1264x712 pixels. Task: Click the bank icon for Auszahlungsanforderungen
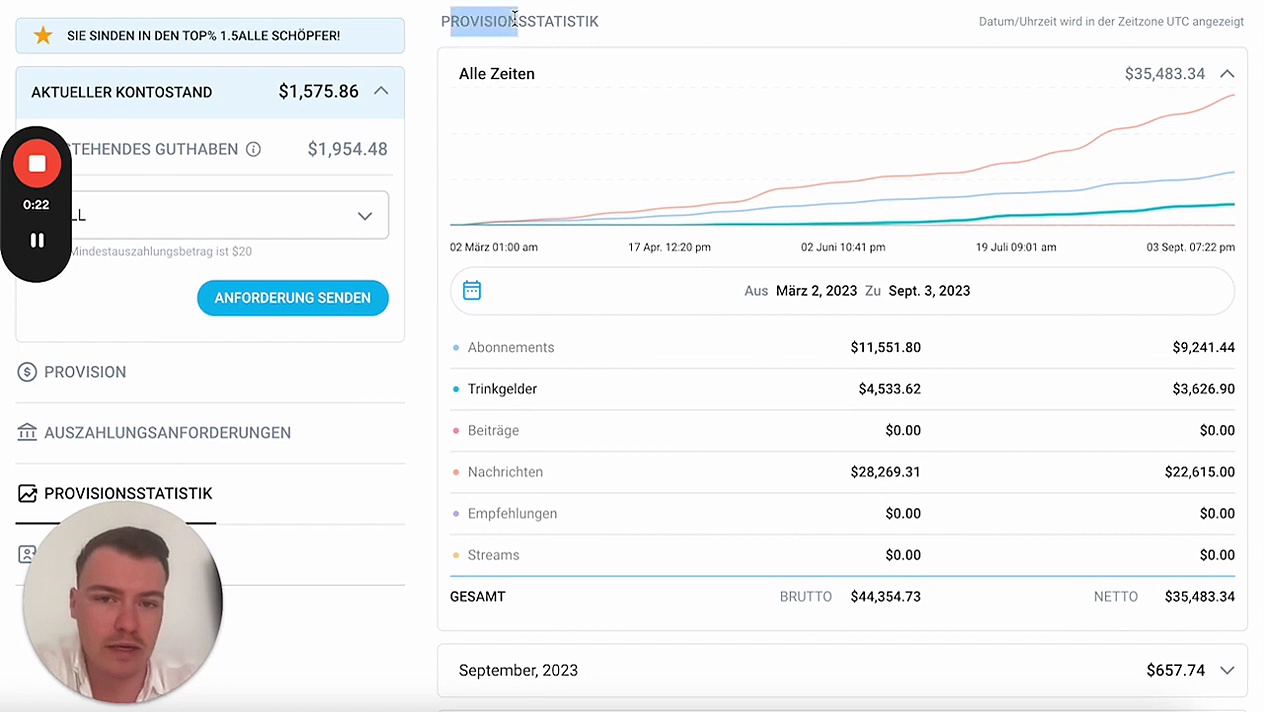click(x=27, y=433)
